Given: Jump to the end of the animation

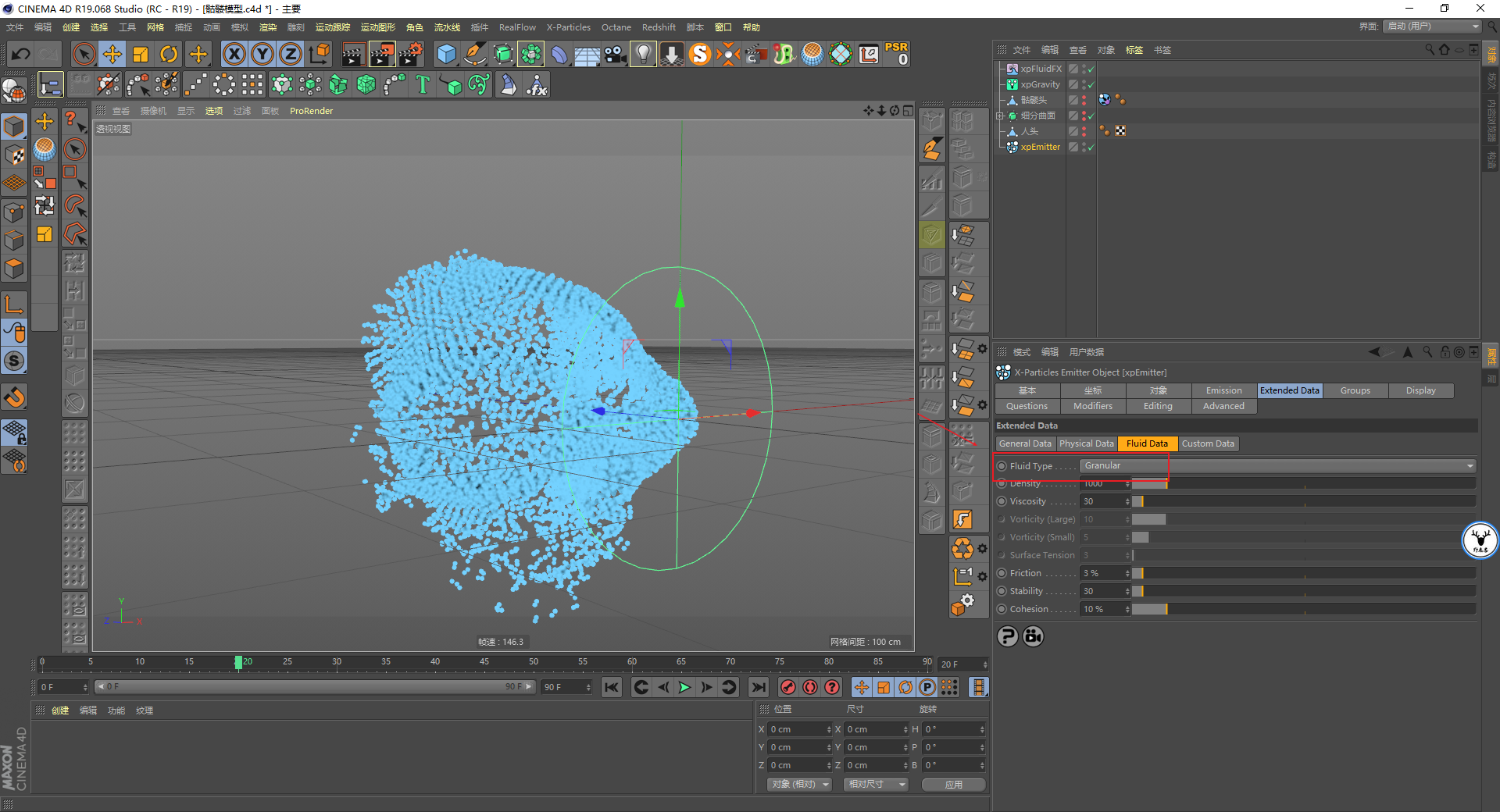Looking at the screenshot, I should (x=758, y=687).
